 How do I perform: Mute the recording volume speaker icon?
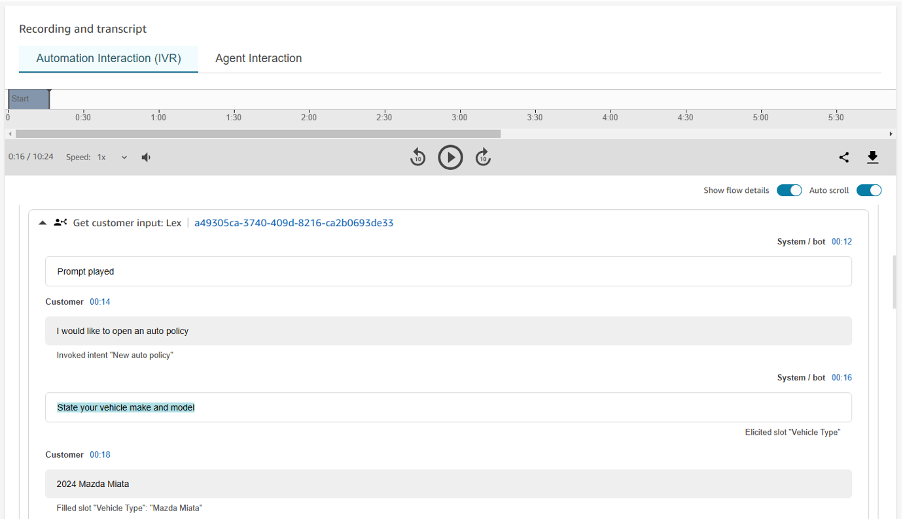click(146, 157)
